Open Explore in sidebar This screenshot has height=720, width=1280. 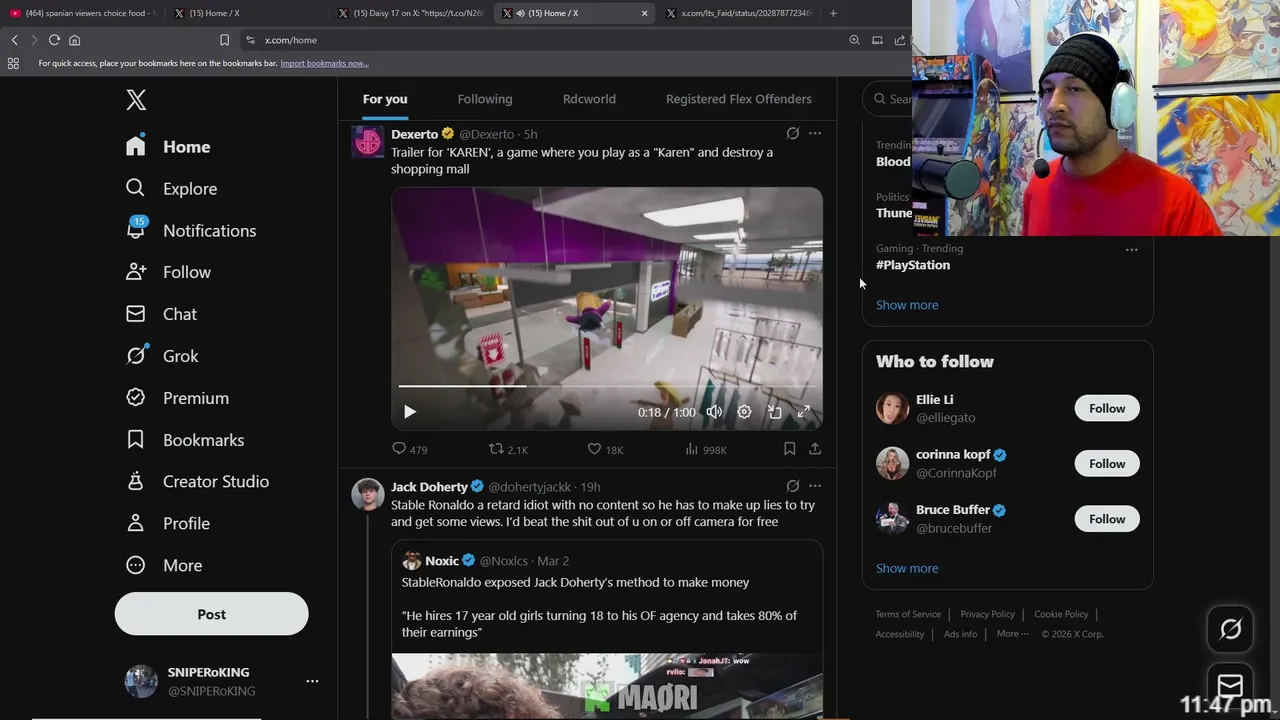[171, 188]
